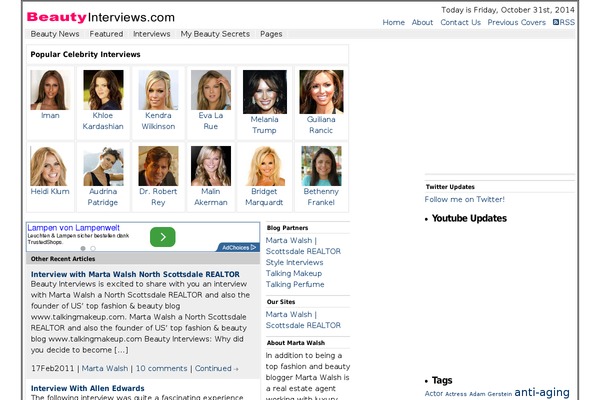Open the Featured menu item
The image size is (600, 400).
(106, 34)
